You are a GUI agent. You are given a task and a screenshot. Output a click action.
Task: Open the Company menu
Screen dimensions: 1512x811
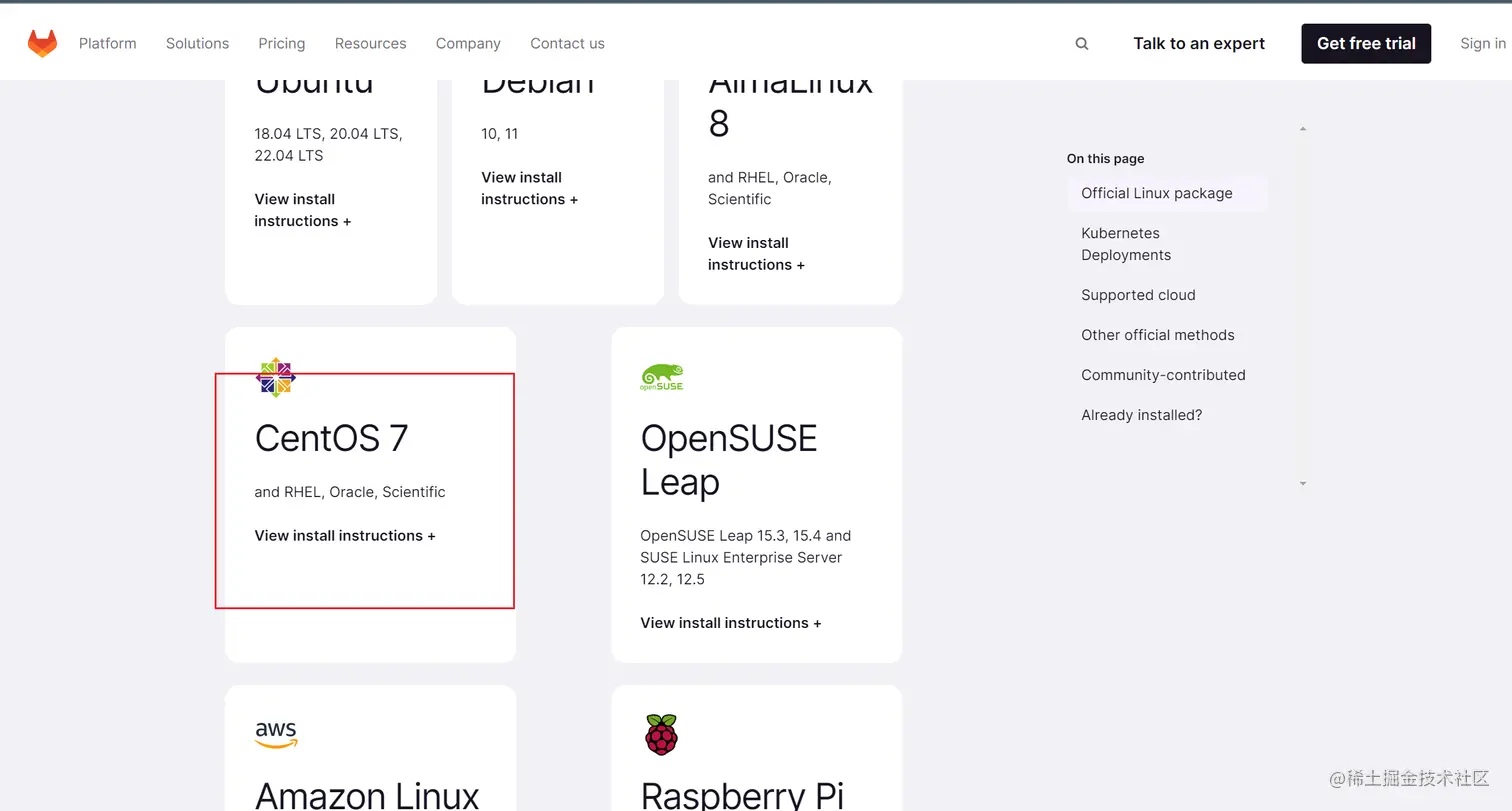(x=468, y=43)
